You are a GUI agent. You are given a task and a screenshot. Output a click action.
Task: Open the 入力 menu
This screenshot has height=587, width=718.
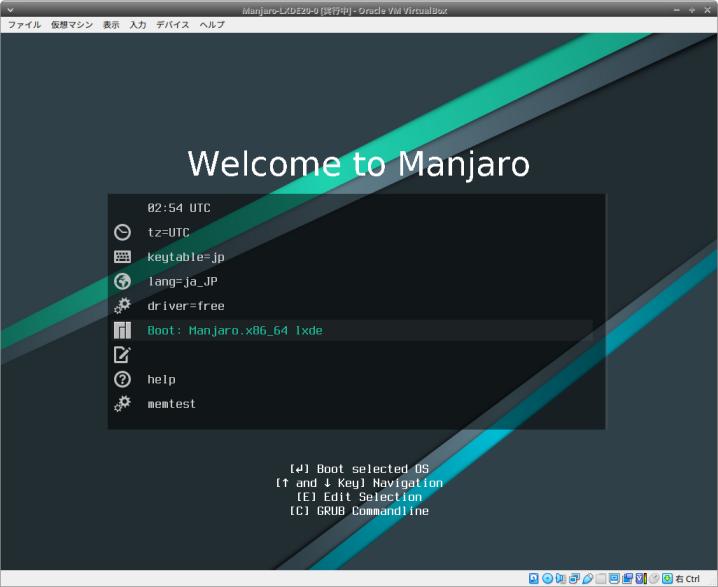point(137,25)
